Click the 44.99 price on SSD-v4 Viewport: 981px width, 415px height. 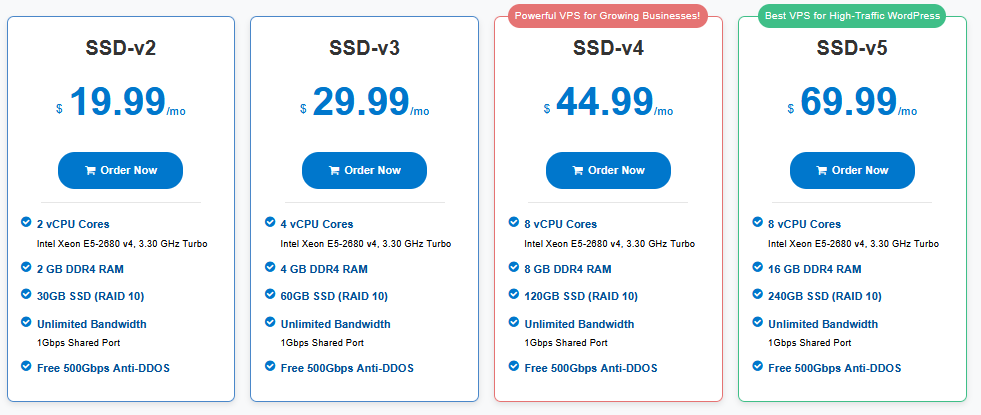[604, 102]
